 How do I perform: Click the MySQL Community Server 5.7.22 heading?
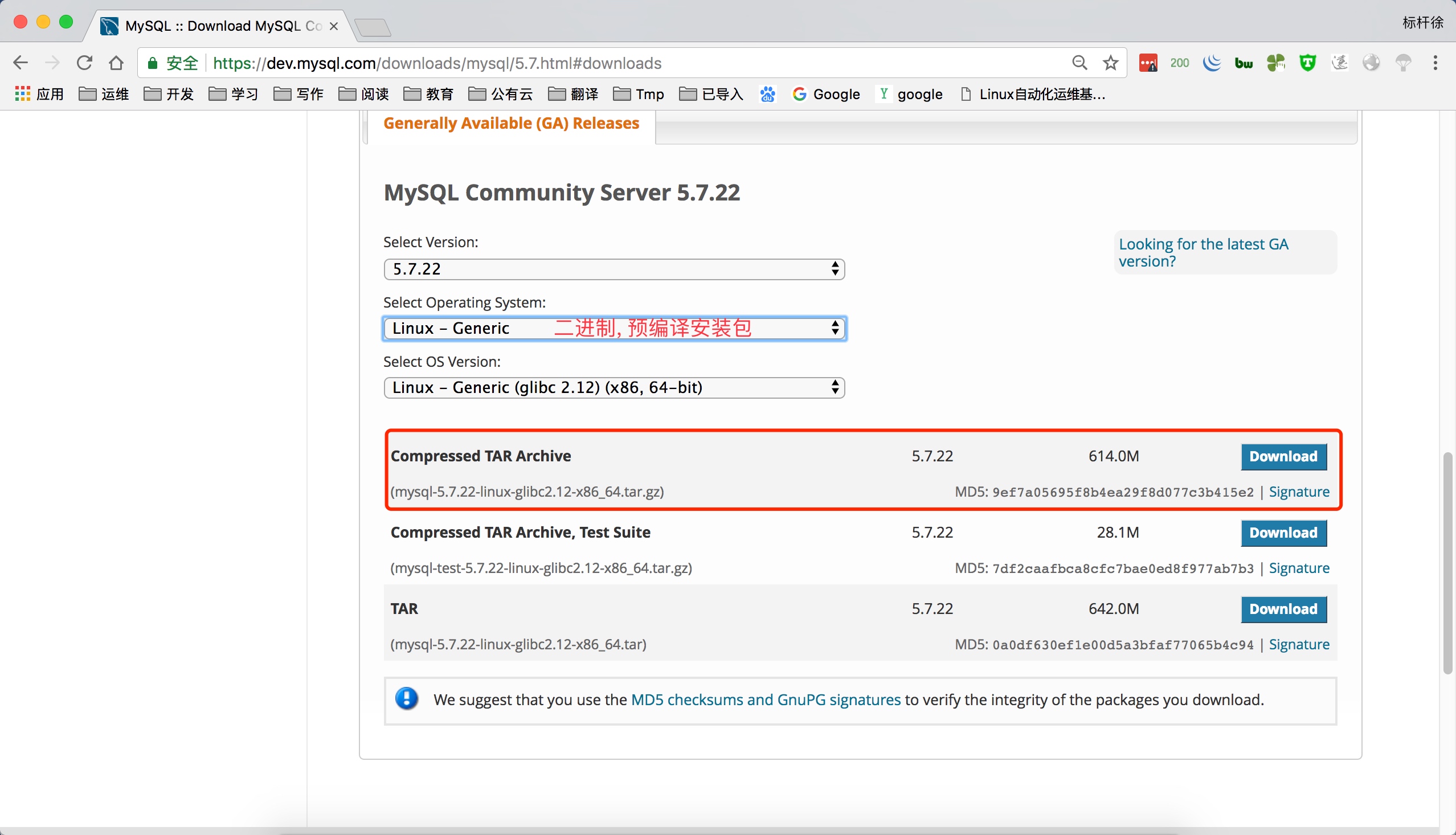coord(562,193)
